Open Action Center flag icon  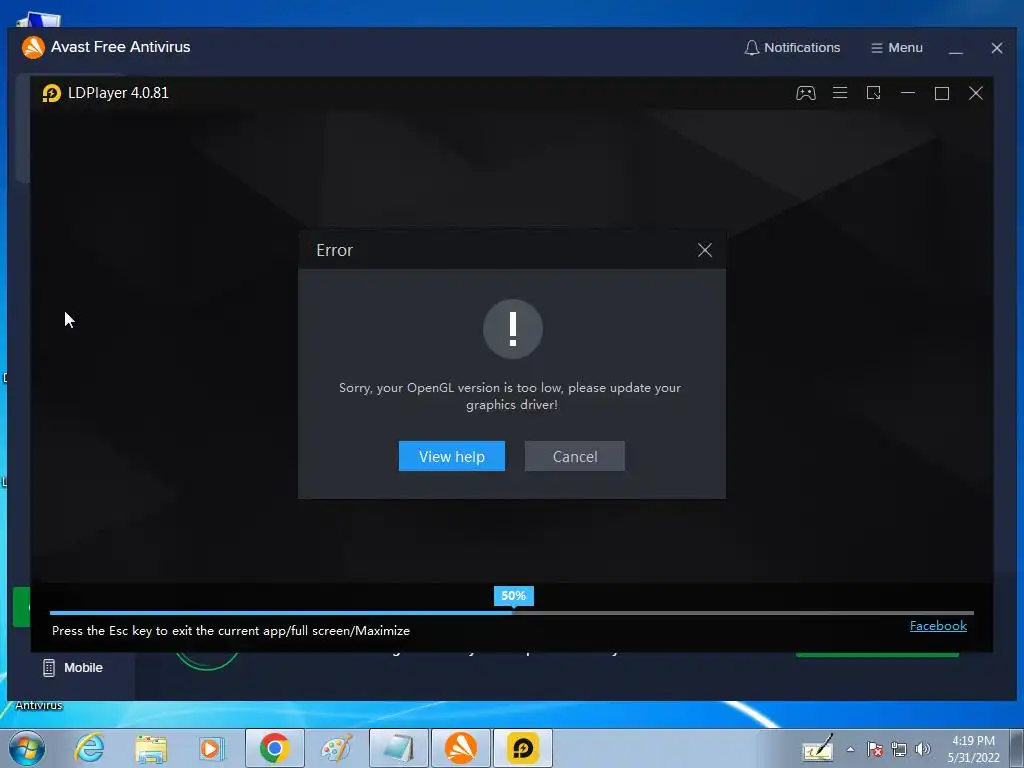click(875, 749)
